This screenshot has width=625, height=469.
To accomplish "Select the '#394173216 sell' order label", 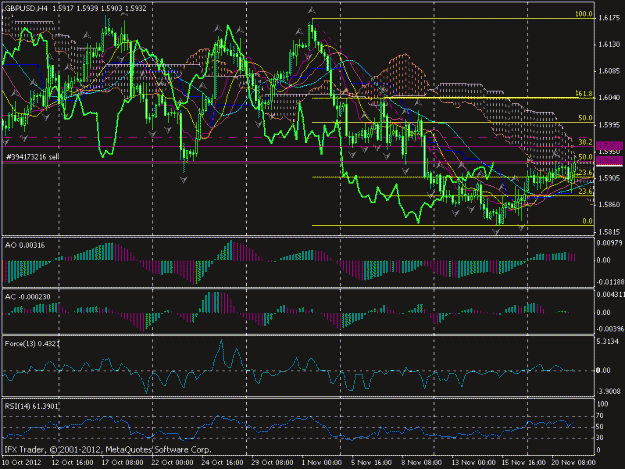I will pyautogui.click(x=33, y=157).
